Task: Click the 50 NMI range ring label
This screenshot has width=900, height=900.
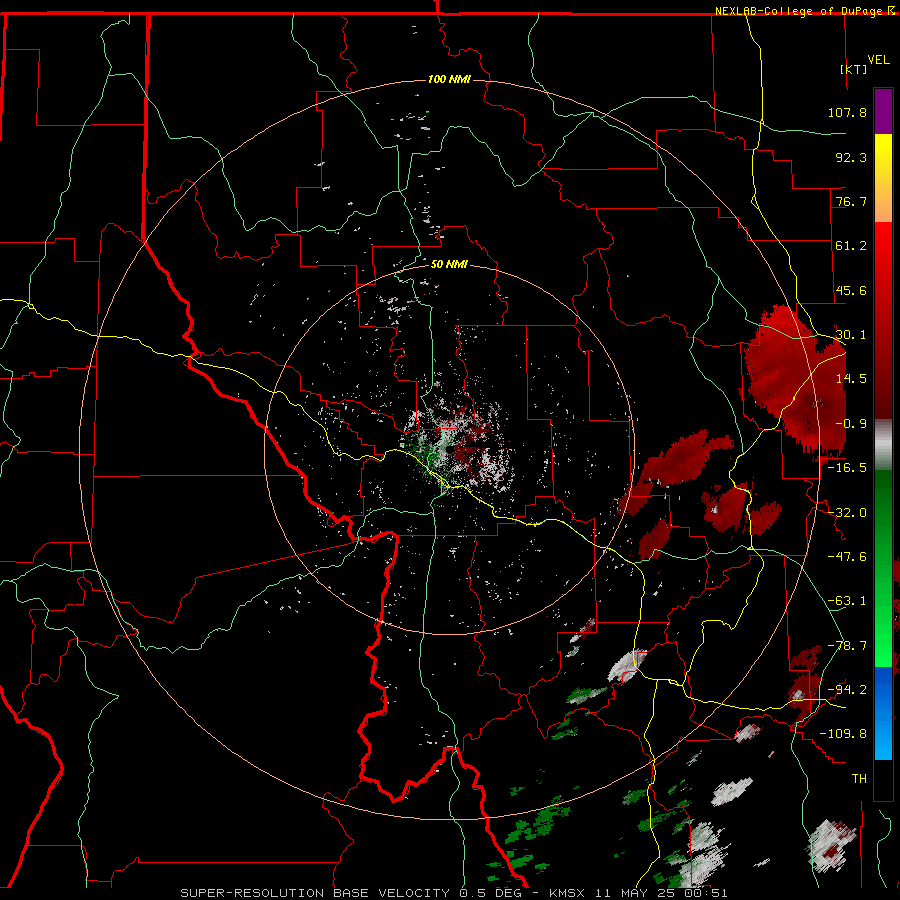Action: click(x=449, y=264)
